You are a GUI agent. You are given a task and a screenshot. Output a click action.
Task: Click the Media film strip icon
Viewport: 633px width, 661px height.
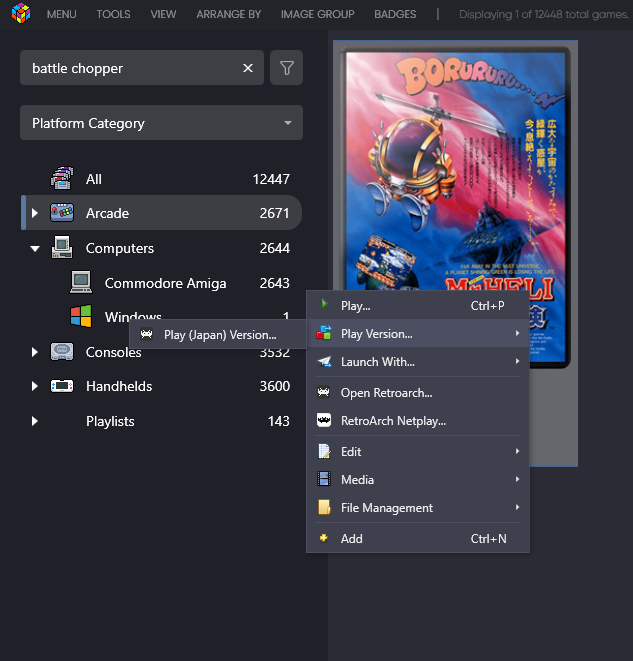(x=324, y=479)
